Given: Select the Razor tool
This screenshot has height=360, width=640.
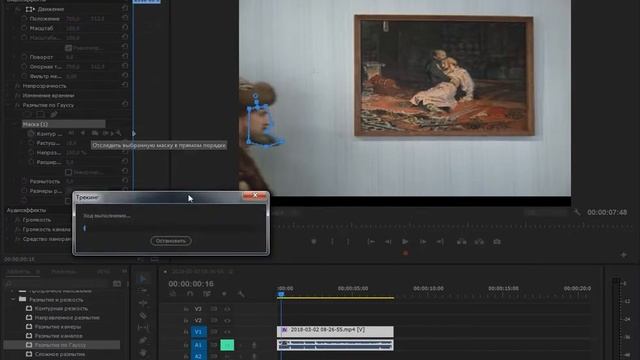Looking at the screenshot, I should tap(143, 316).
